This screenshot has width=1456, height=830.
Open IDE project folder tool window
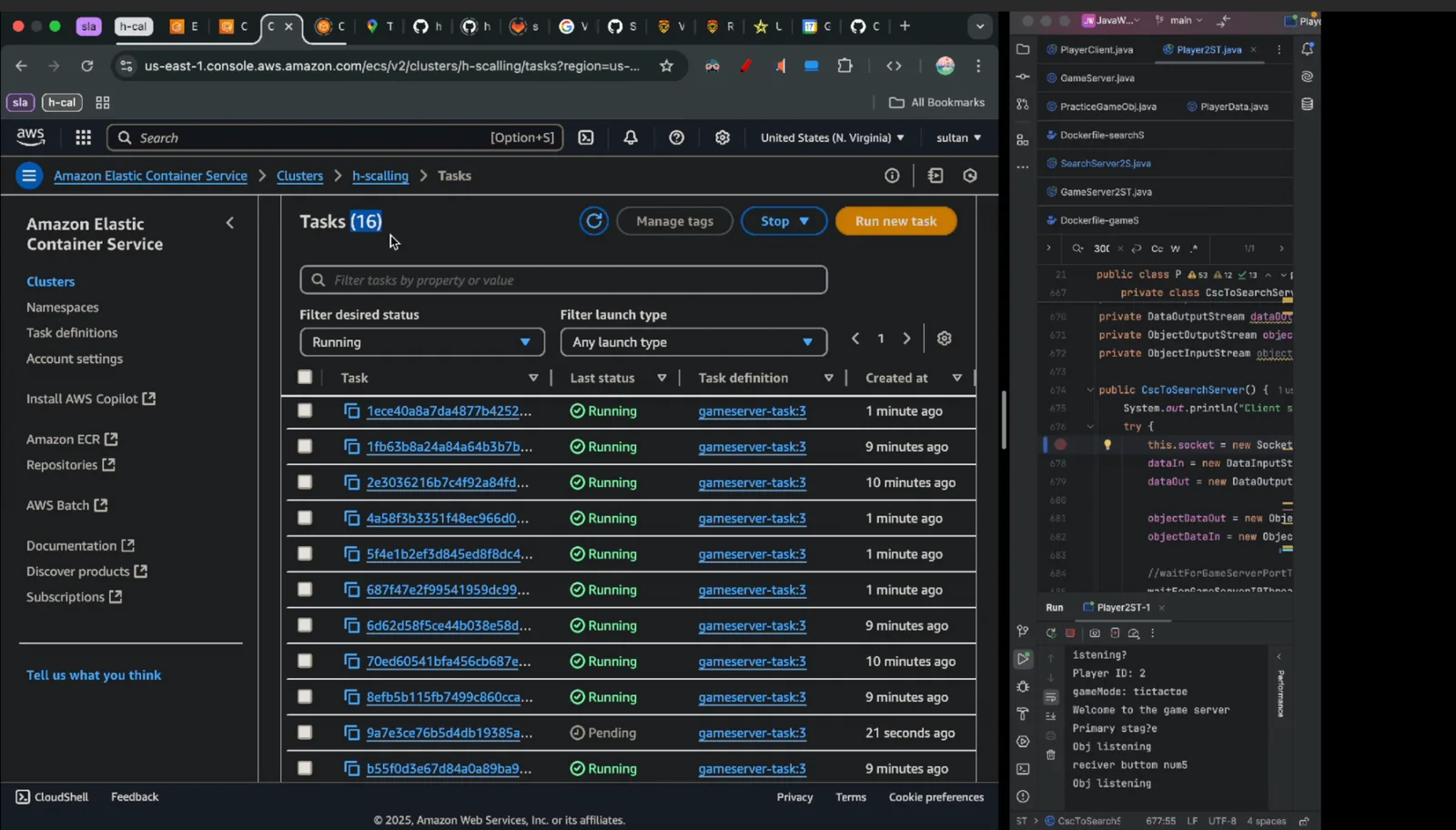pos(1023,49)
